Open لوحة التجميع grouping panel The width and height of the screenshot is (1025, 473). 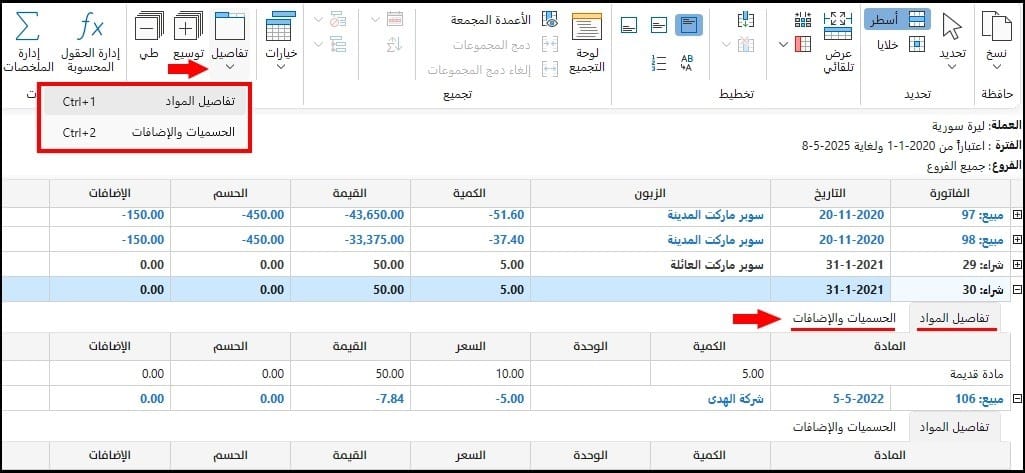(x=586, y=44)
